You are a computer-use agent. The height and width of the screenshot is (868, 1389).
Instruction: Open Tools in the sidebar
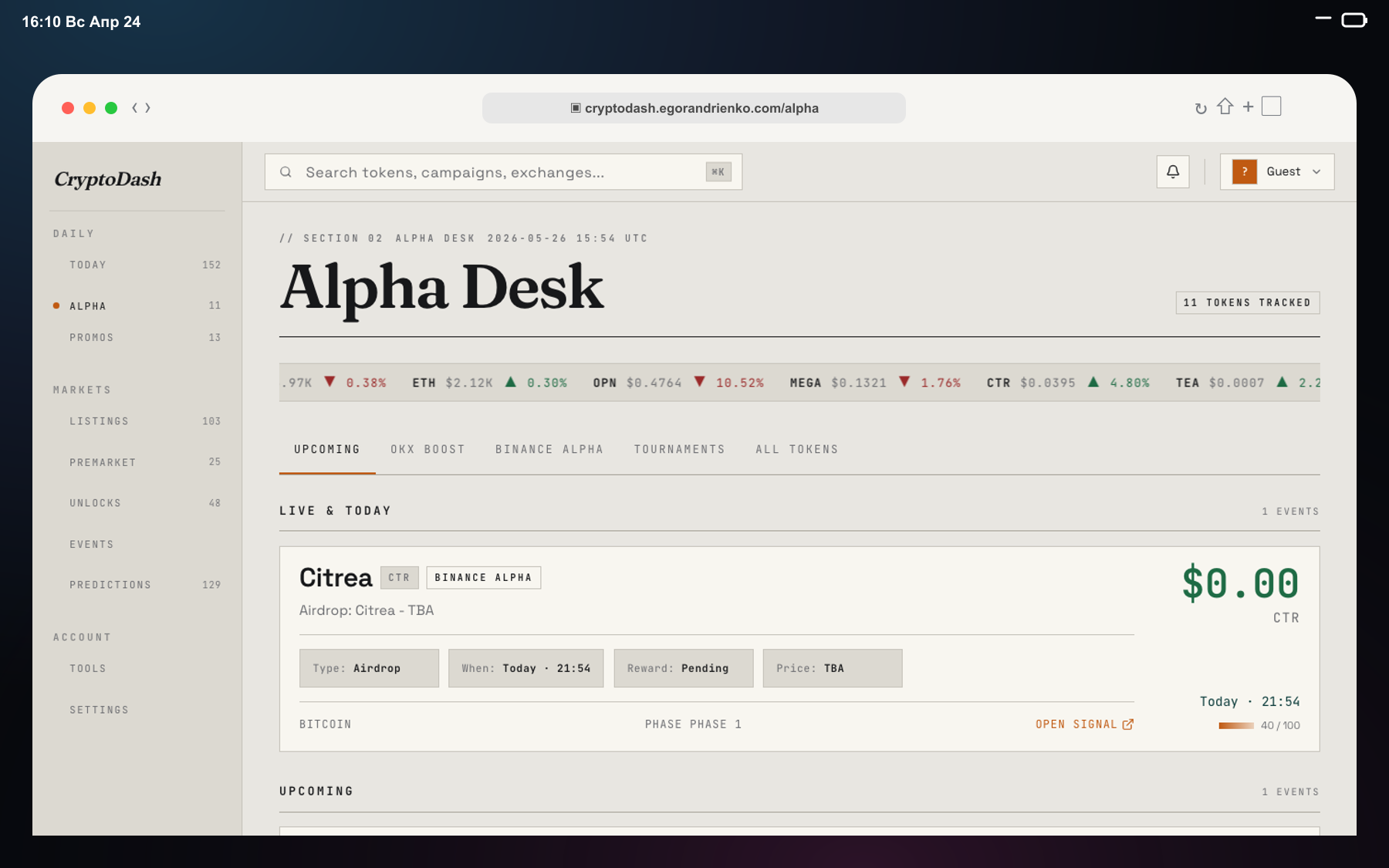(x=137, y=668)
